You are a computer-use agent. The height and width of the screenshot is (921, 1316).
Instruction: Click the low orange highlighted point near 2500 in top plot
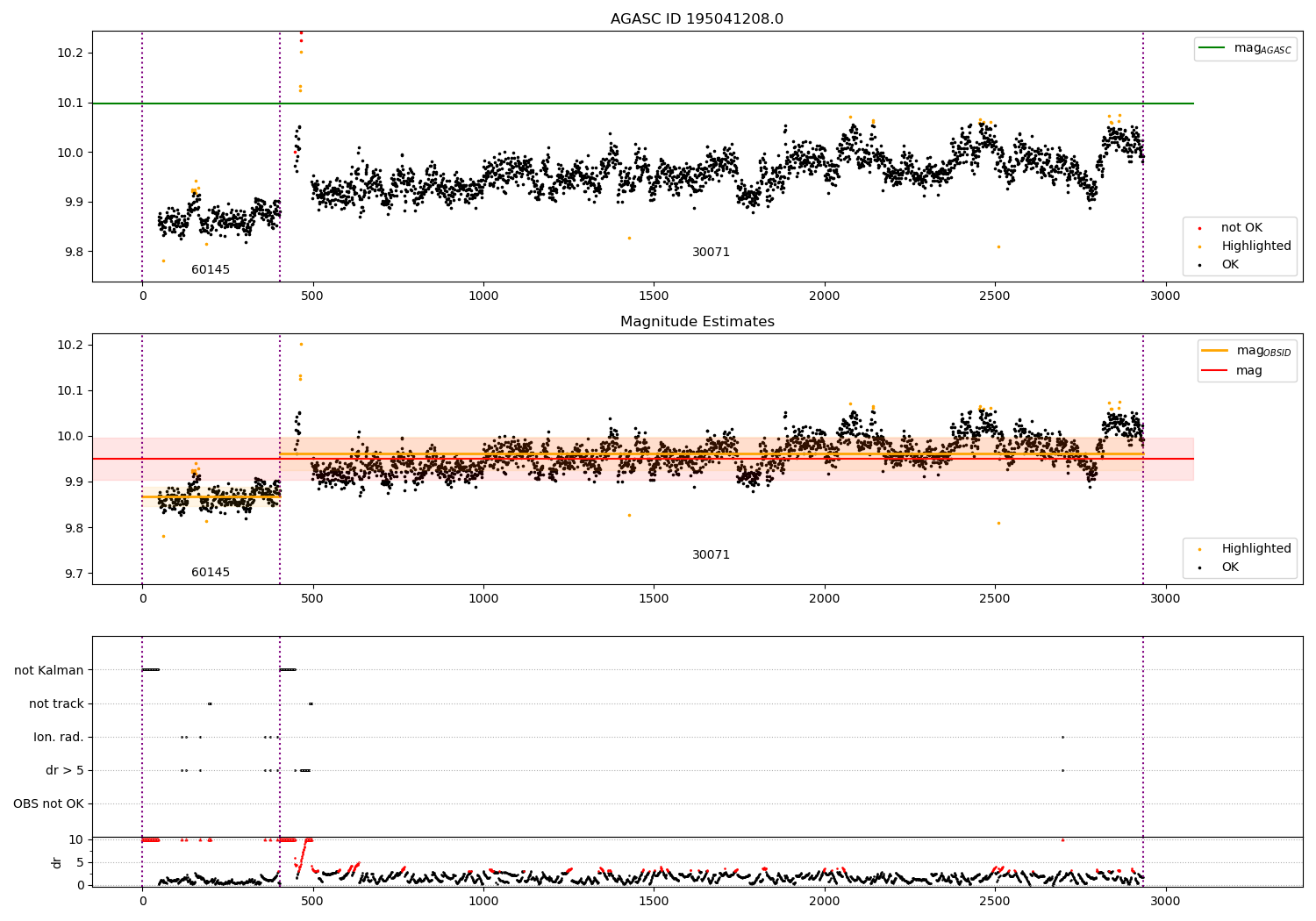[x=998, y=246]
